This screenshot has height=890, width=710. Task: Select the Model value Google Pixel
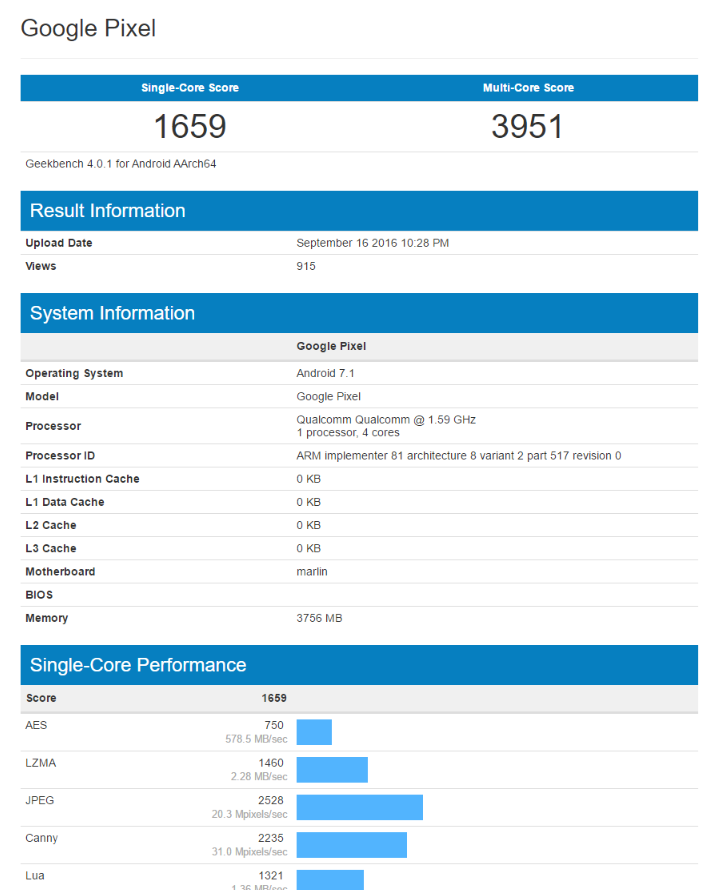point(328,397)
